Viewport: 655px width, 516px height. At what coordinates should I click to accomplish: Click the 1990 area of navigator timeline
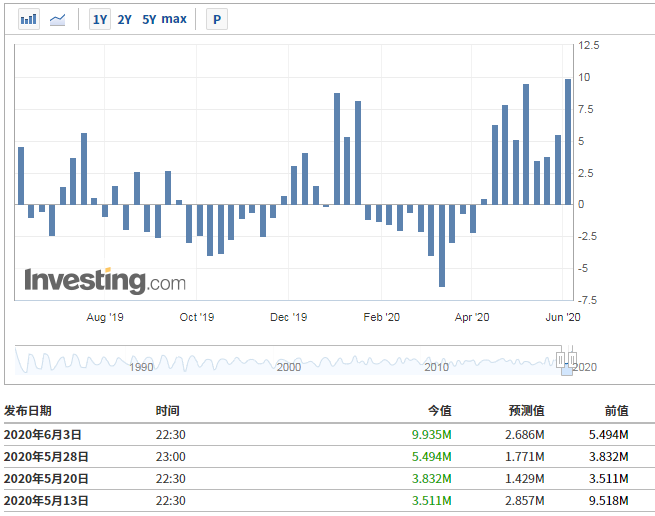pyautogui.click(x=141, y=367)
